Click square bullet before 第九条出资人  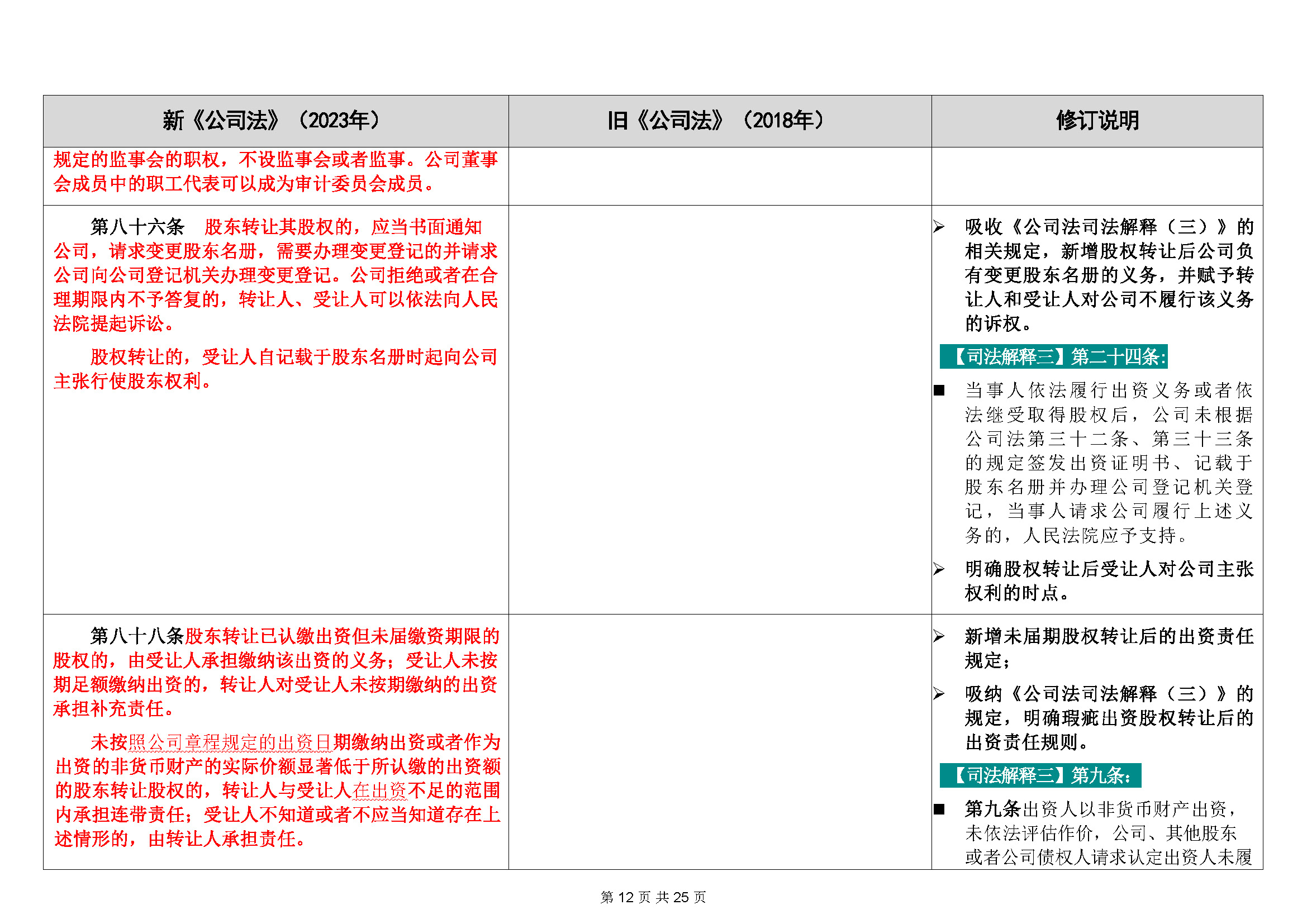[x=939, y=809]
